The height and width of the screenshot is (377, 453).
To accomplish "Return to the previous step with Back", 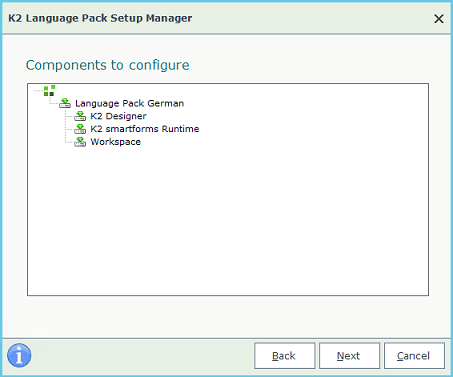I will (284, 356).
